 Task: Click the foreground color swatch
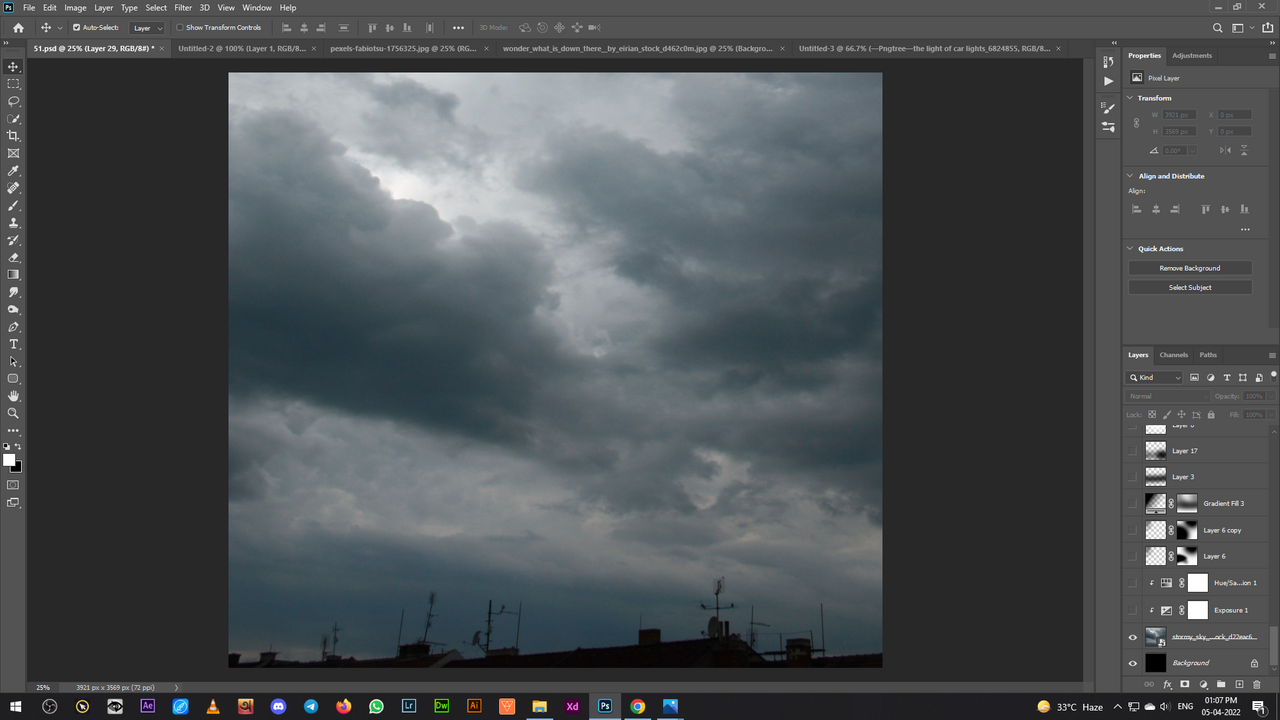point(9,460)
